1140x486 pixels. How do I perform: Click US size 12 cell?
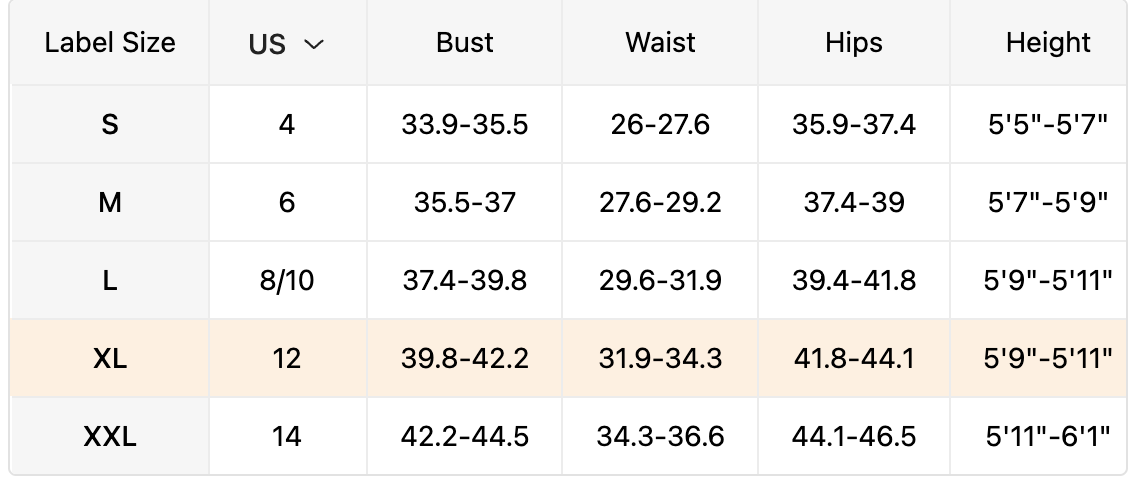(287, 358)
